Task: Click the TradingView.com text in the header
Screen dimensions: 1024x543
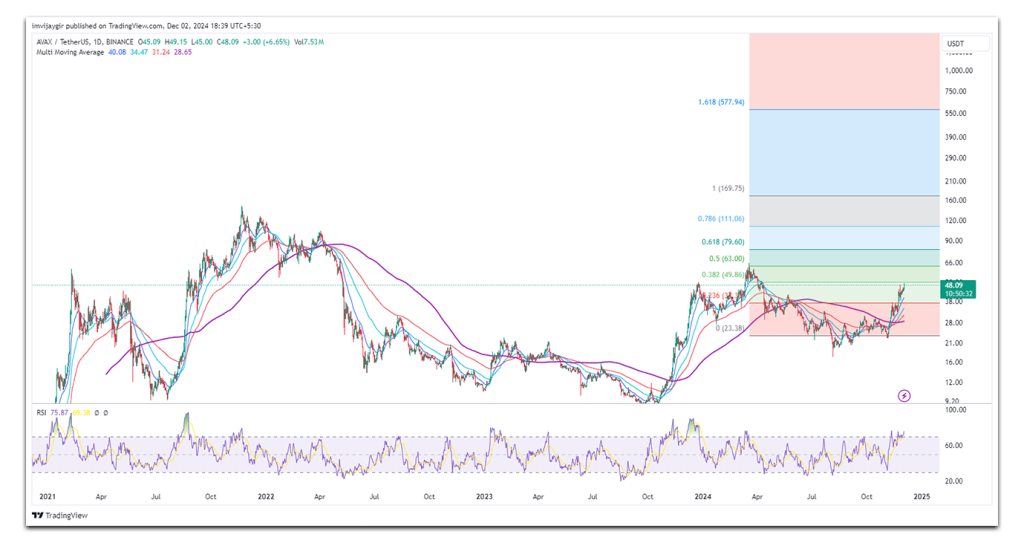Action: click(x=135, y=26)
